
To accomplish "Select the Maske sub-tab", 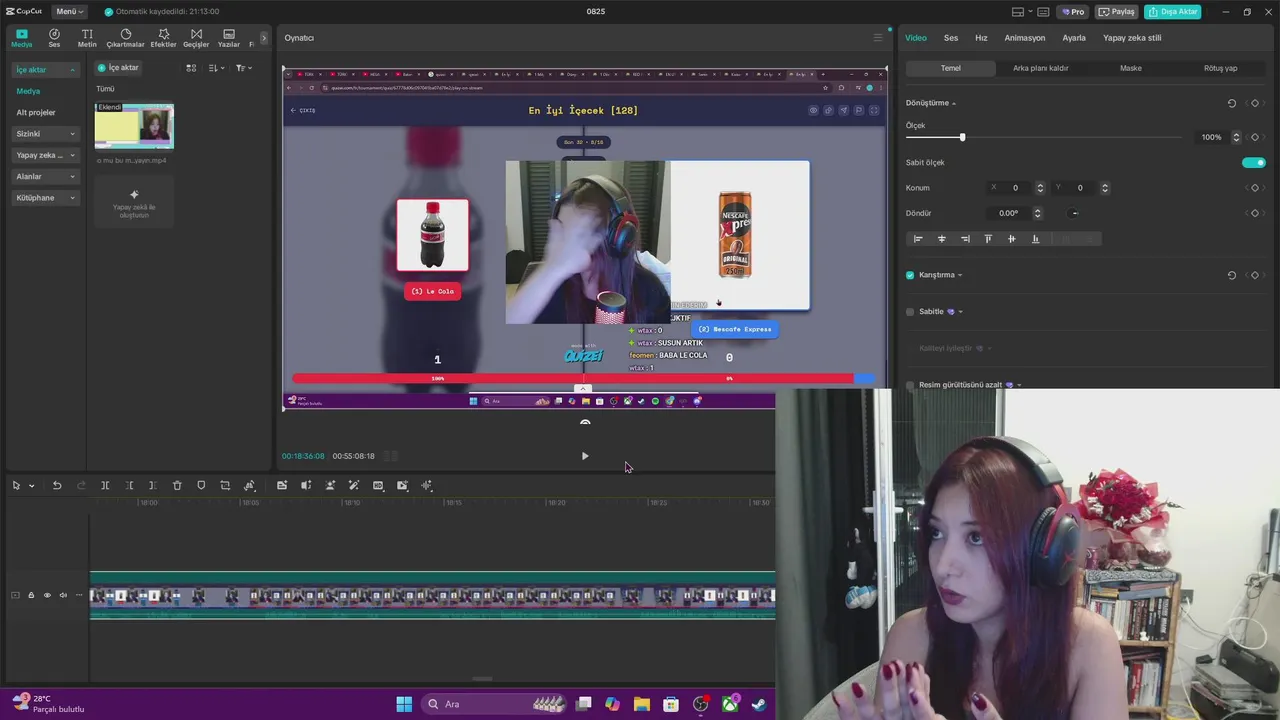I will tap(1130, 68).
